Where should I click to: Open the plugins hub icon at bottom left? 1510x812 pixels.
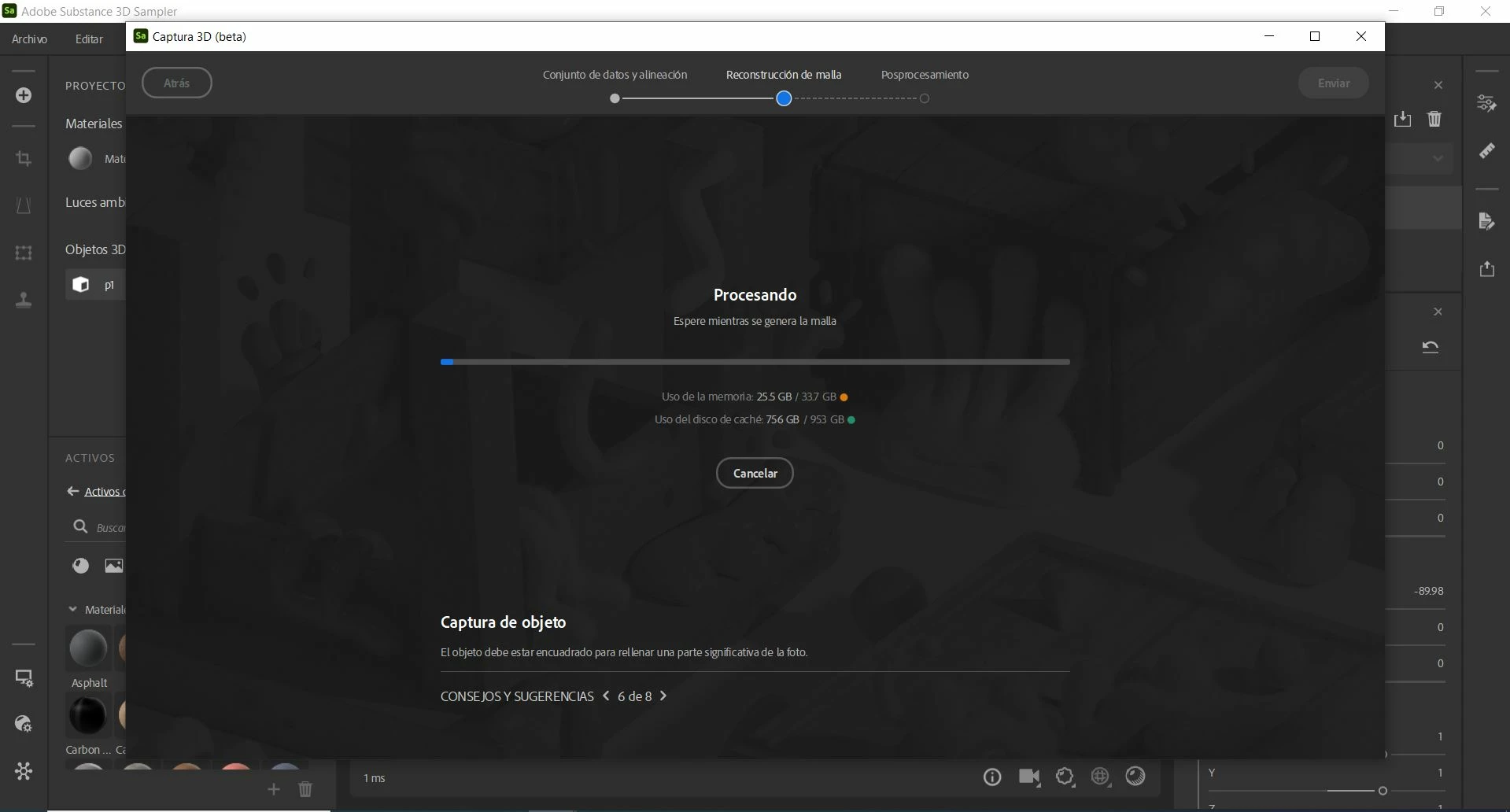(24, 771)
